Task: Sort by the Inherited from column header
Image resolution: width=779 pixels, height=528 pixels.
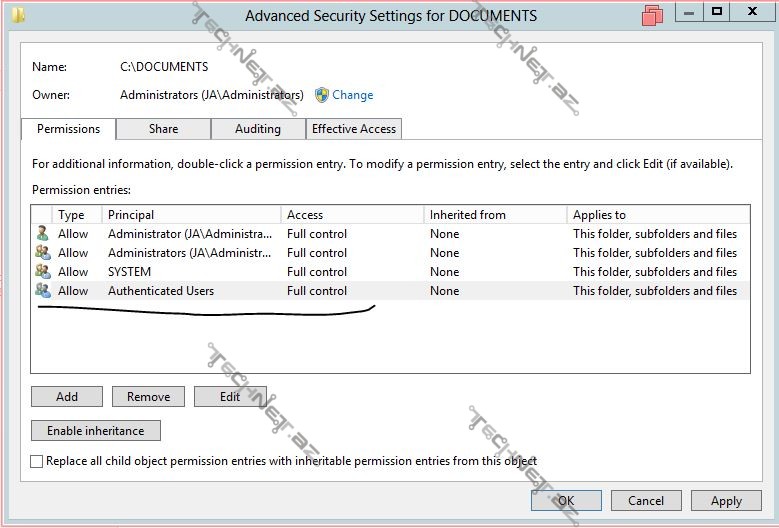Action: [493, 215]
